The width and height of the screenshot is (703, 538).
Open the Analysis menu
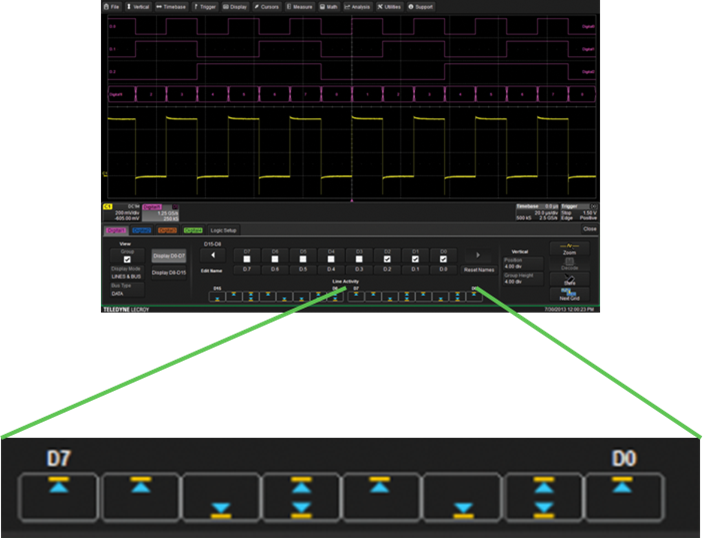tap(357, 7)
